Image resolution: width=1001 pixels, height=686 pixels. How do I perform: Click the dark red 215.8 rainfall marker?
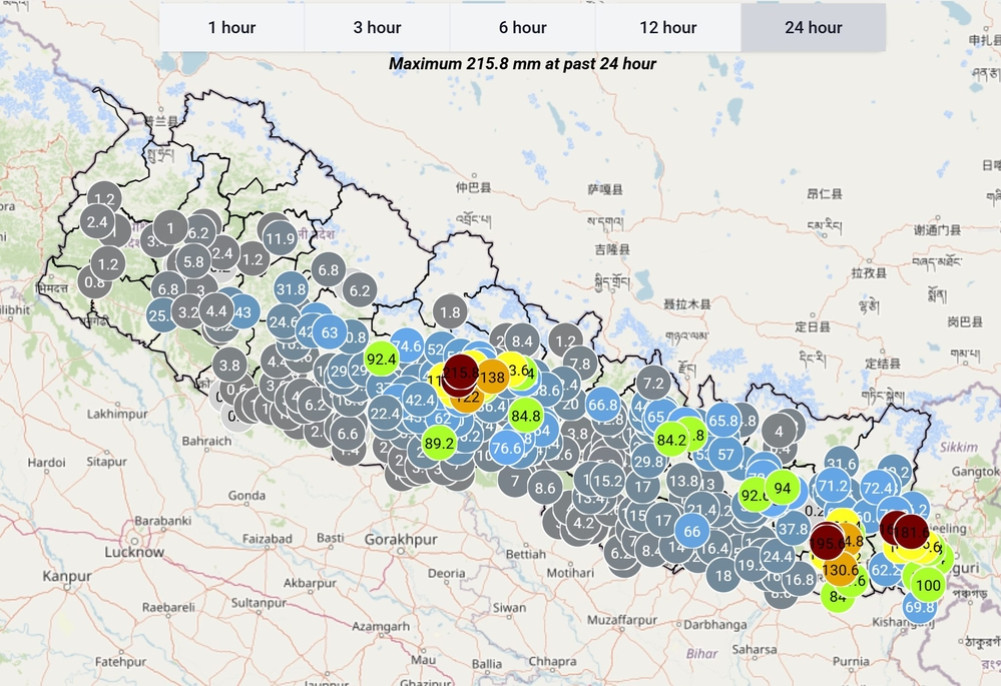click(460, 370)
